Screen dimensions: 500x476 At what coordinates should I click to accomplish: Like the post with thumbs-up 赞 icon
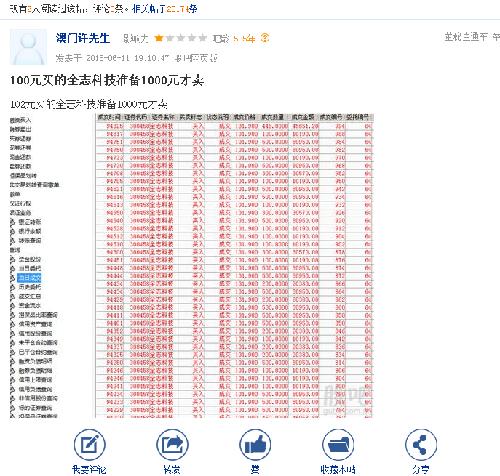pyautogui.click(x=255, y=445)
